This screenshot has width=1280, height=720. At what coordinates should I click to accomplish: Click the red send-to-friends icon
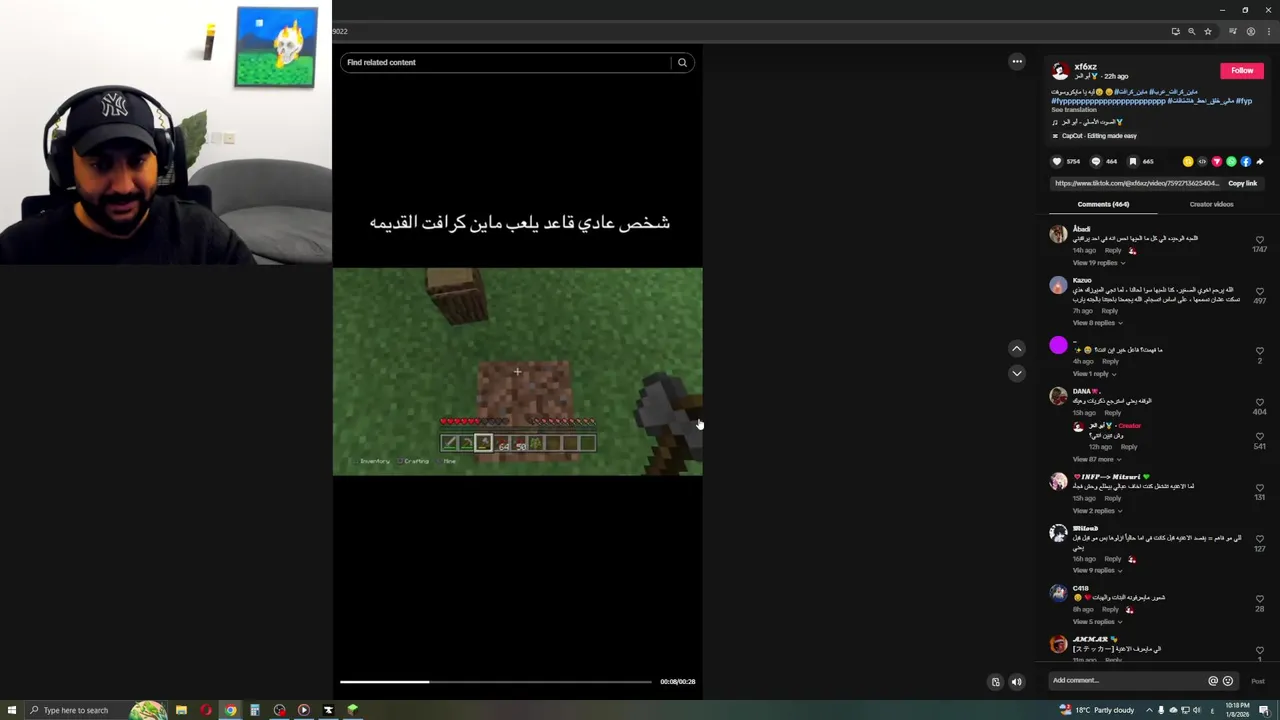1217,161
